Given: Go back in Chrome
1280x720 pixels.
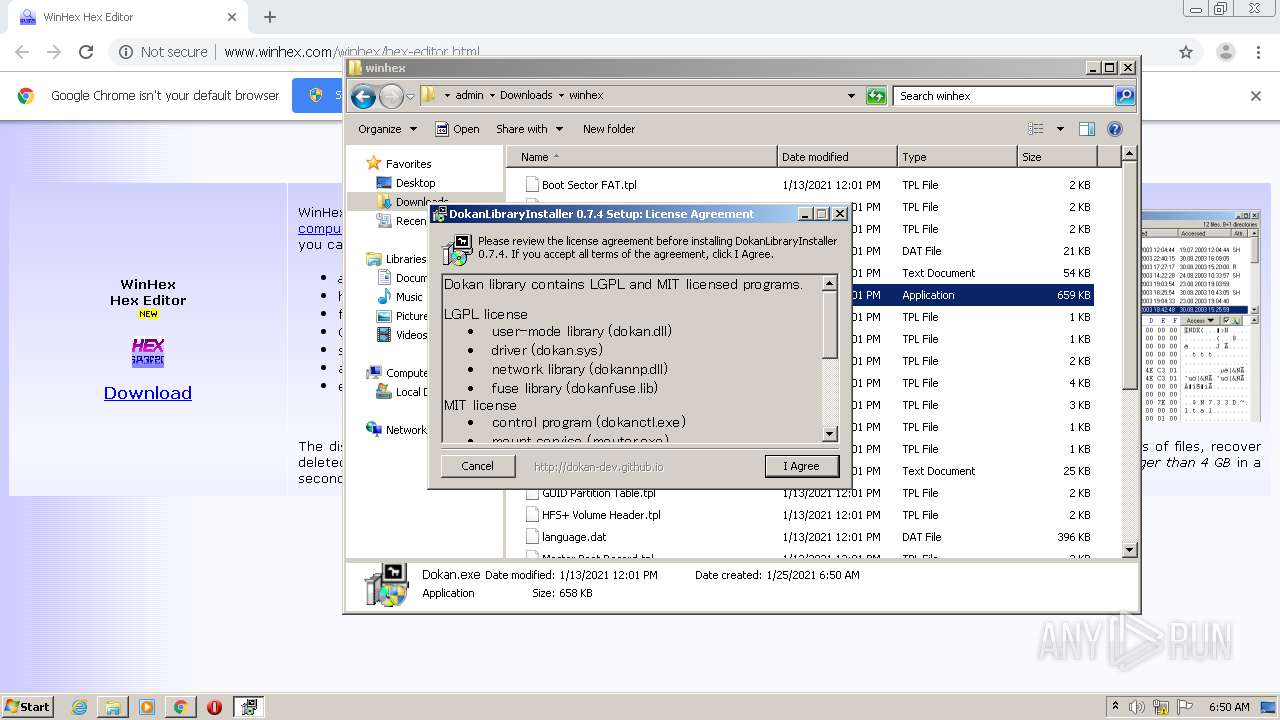Looking at the screenshot, I should pyautogui.click(x=22, y=52).
